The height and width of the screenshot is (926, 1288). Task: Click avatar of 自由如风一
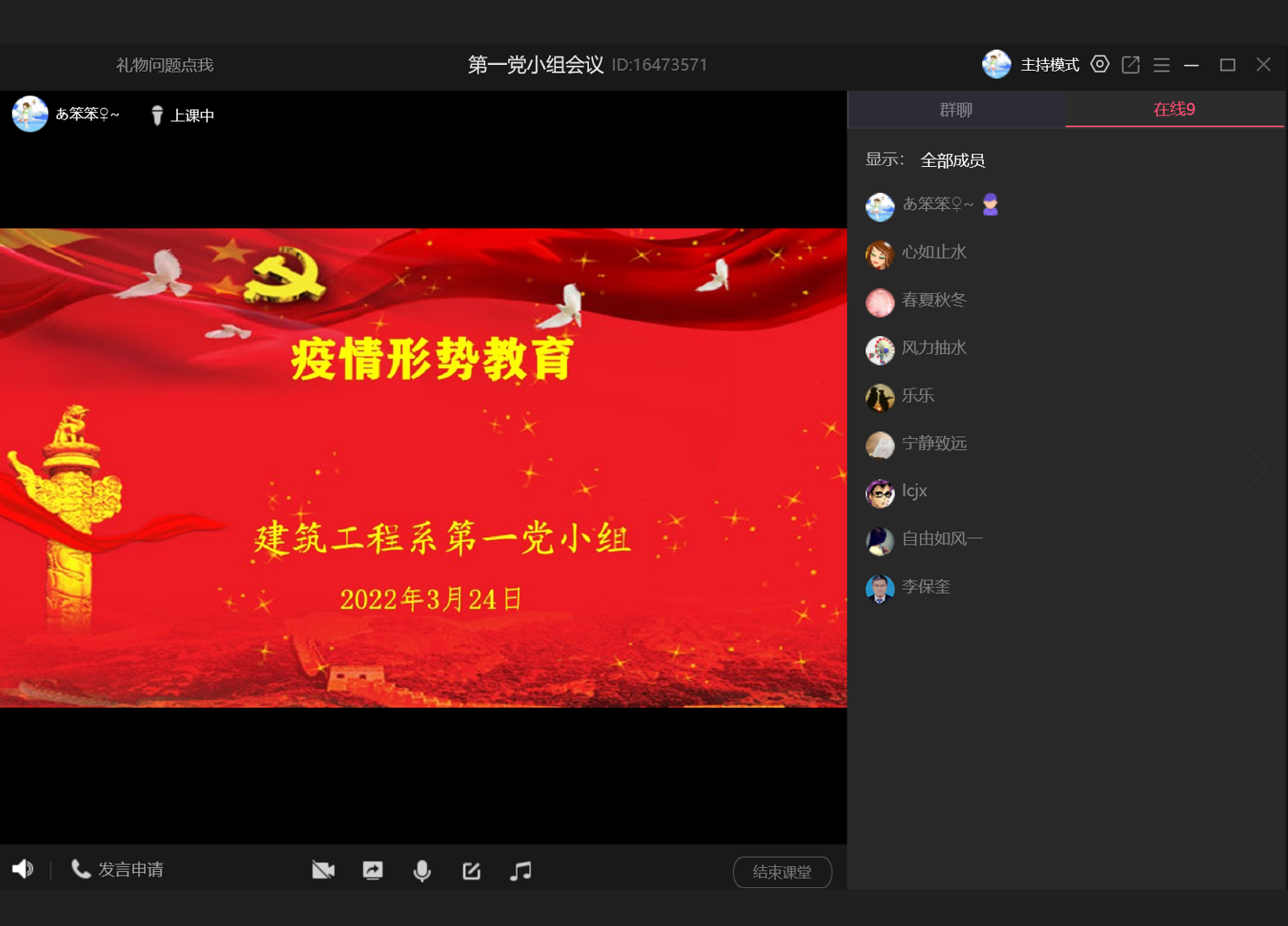tap(880, 540)
